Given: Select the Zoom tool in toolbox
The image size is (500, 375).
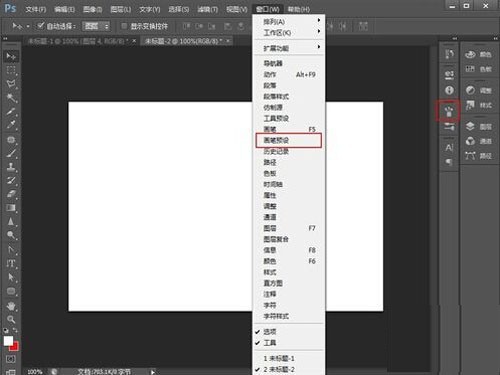Looking at the screenshot, I should click(x=11, y=319).
